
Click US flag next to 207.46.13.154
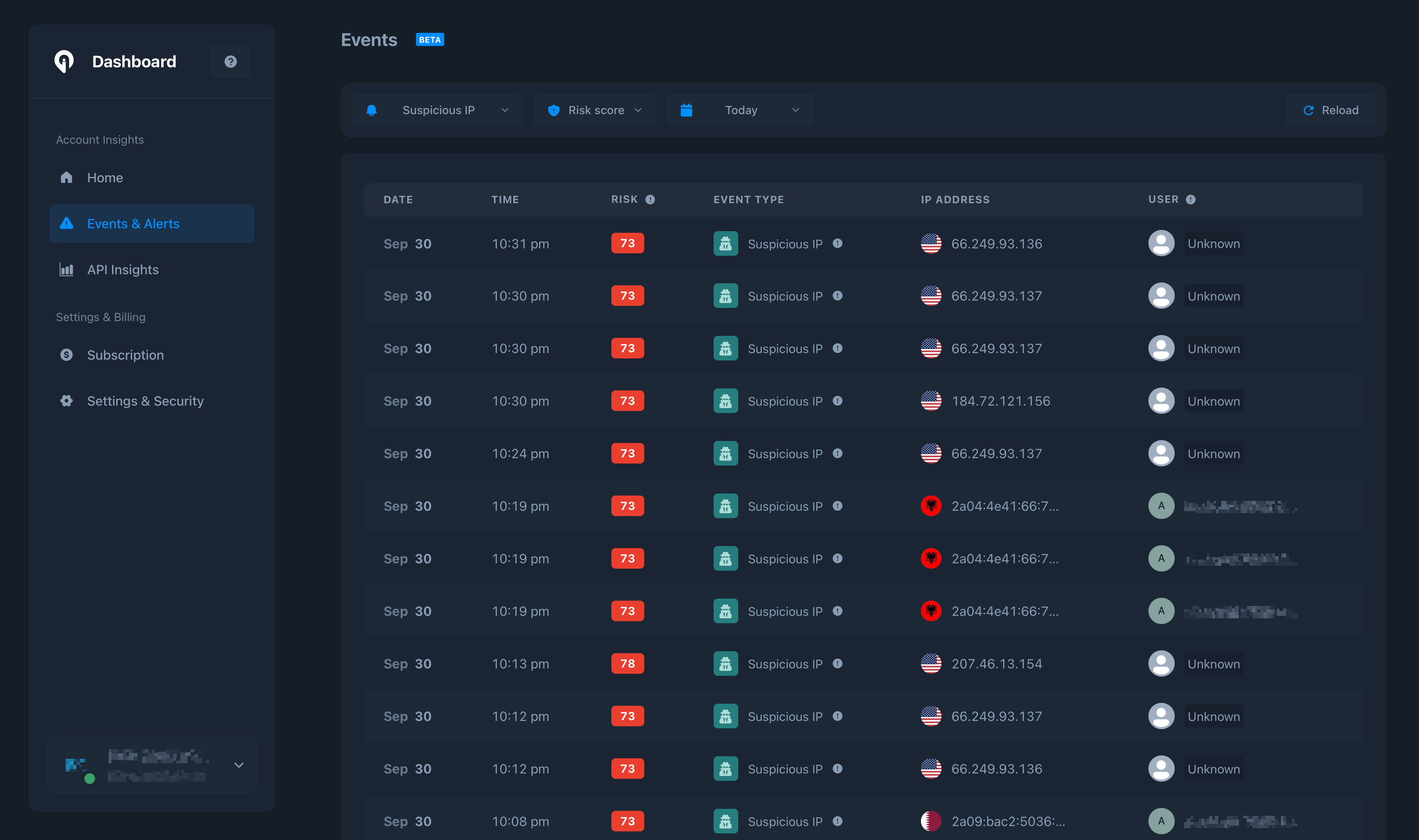coord(931,663)
